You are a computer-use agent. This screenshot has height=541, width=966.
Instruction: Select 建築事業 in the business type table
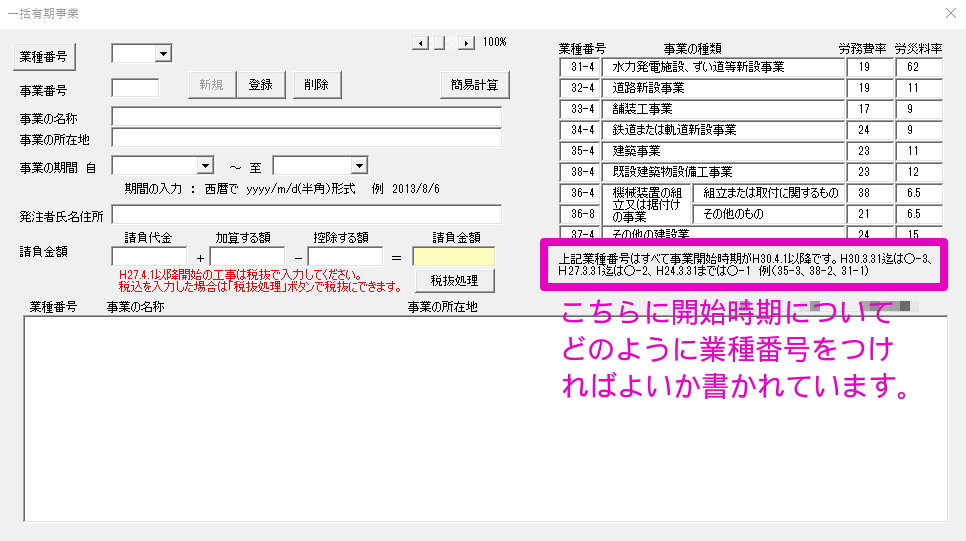(728, 151)
